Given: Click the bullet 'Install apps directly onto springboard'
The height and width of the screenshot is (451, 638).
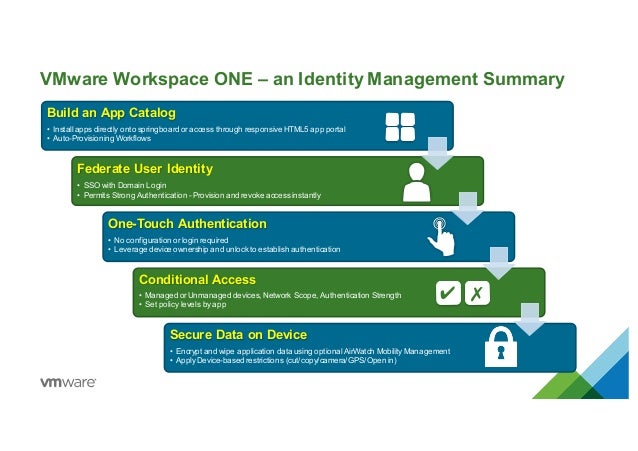Looking at the screenshot, I should click(199, 129).
